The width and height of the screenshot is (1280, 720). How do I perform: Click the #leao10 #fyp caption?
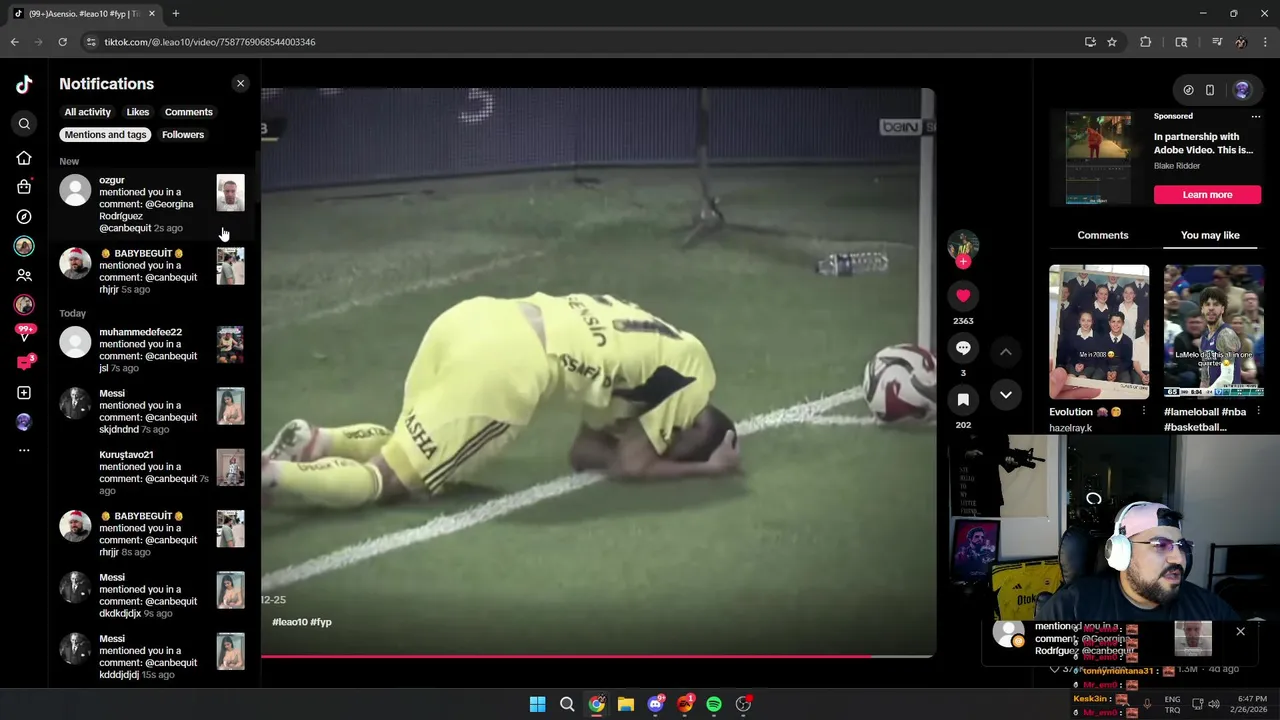[302, 622]
